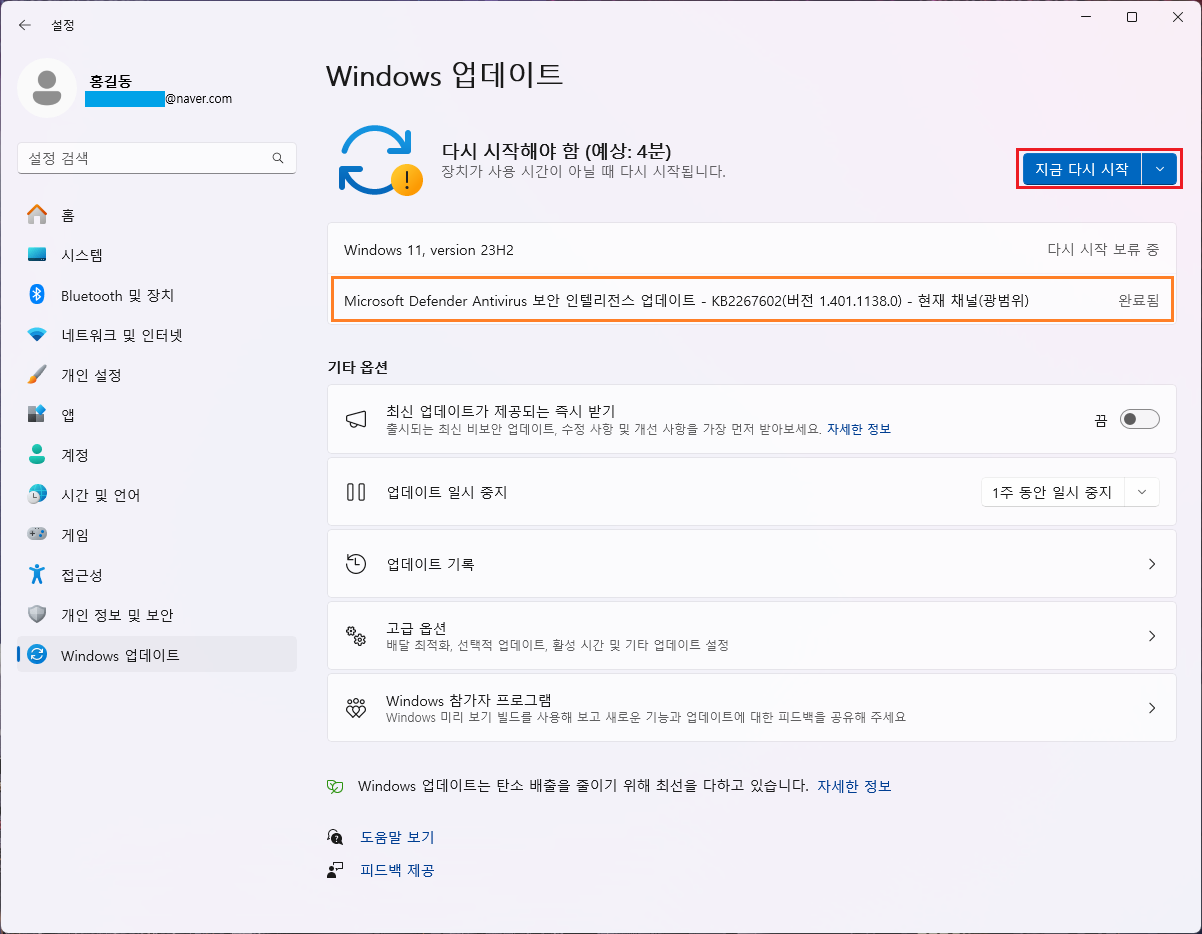Image resolution: width=1202 pixels, height=934 pixels.
Task: Go to 시스템 settings
Action: click(x=157, y=255)
